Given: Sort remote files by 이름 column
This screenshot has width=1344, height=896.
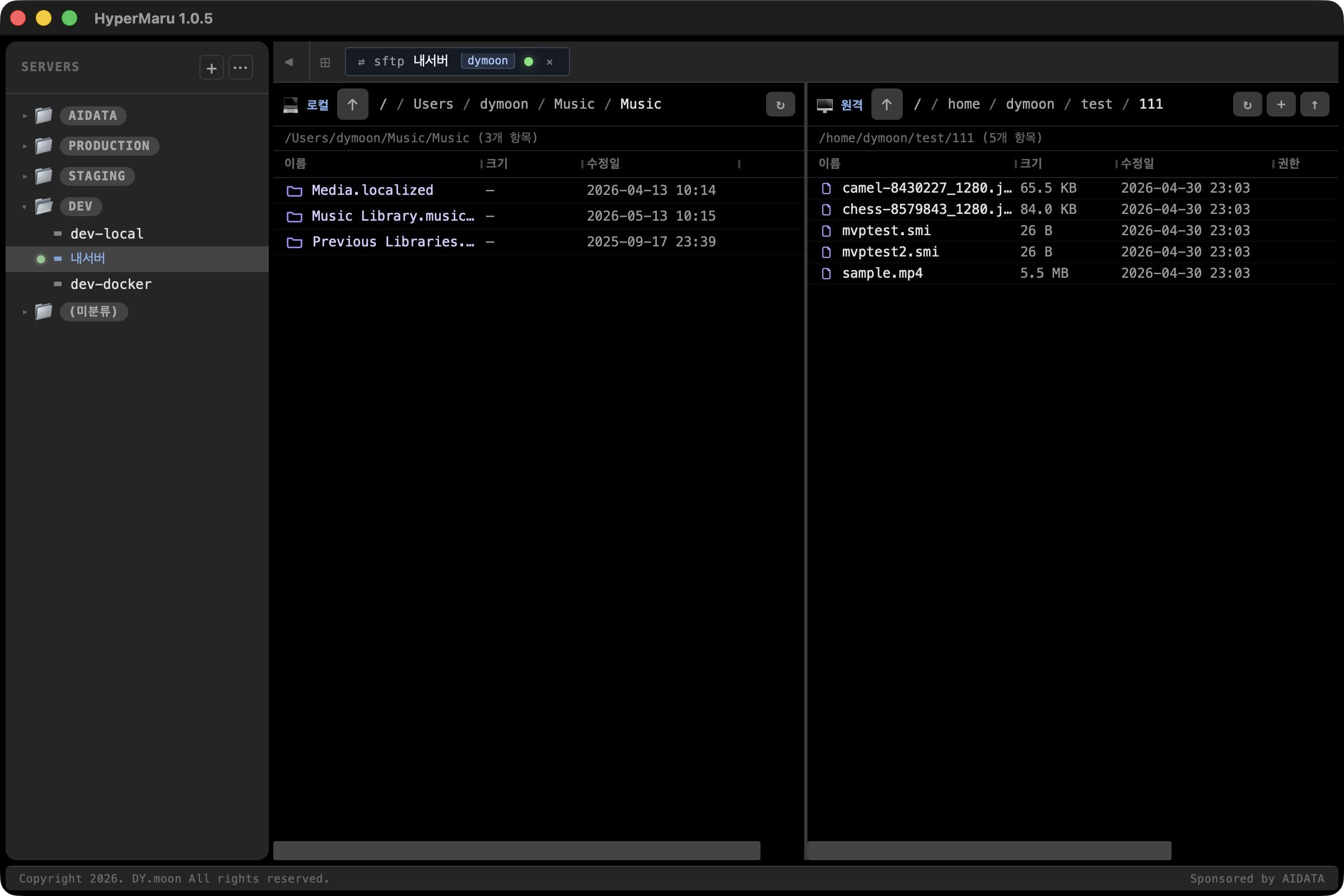Looking at the screenshot, I should [830, 164].
